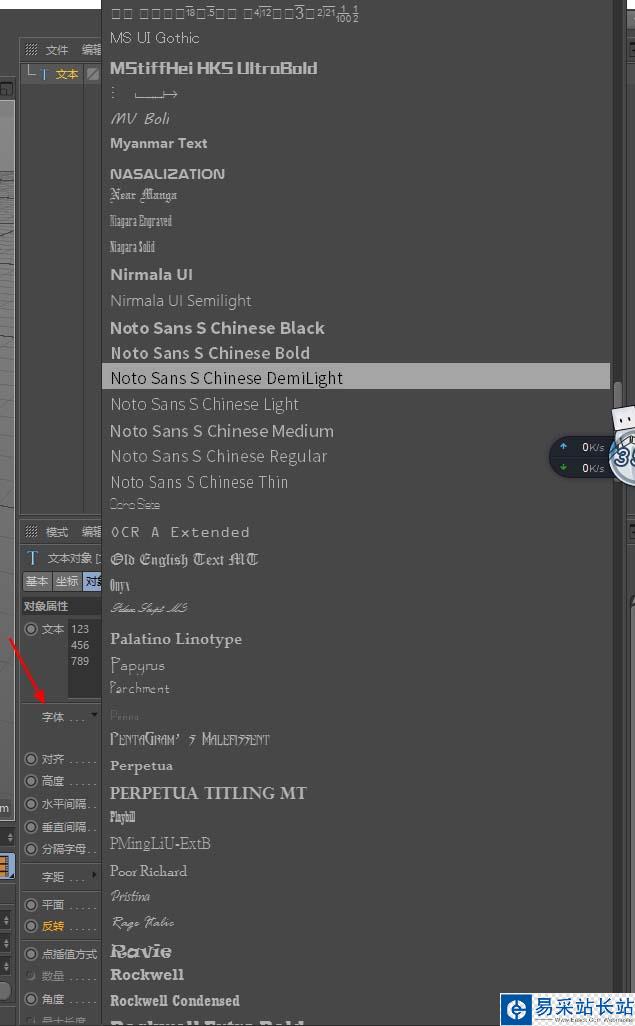Toggle 高度 parameter animation dot
The width and height of the screenshot is (635, 1026).
(31, 781)
